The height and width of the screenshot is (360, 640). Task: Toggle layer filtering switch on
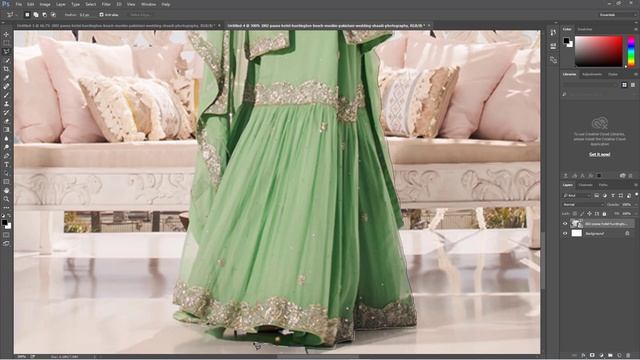click(636, 195)
